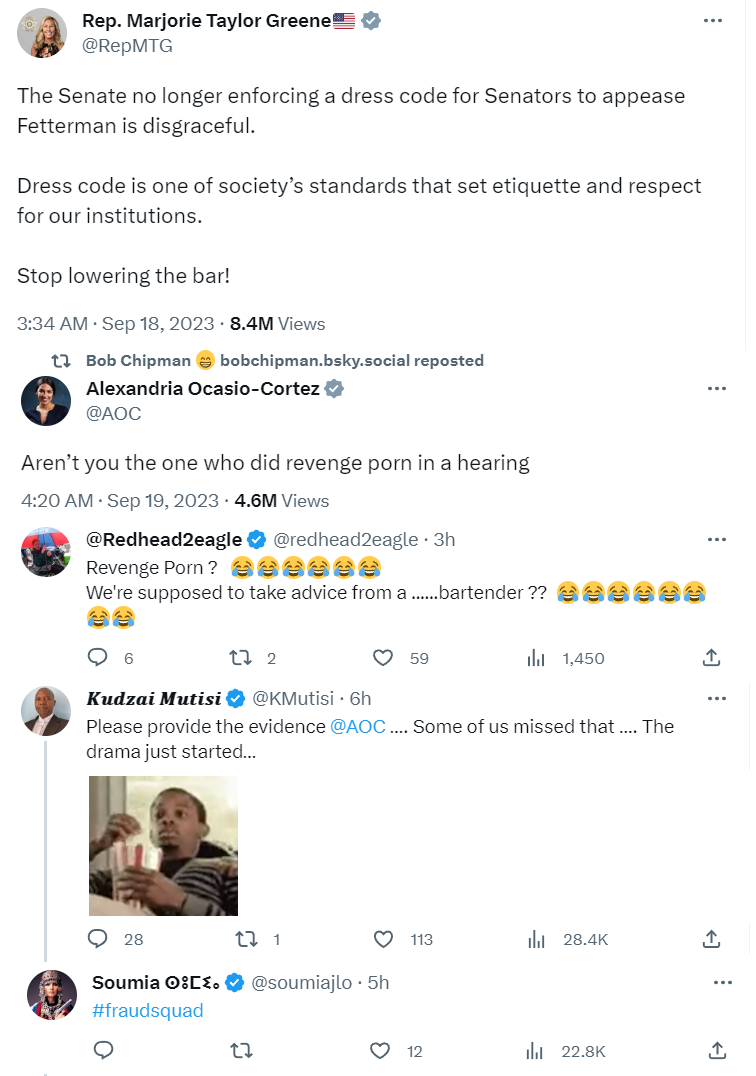Open the @redhead2eagle handle link
The width and height of the screenshot is (756, 1076).
click(346, 540)
